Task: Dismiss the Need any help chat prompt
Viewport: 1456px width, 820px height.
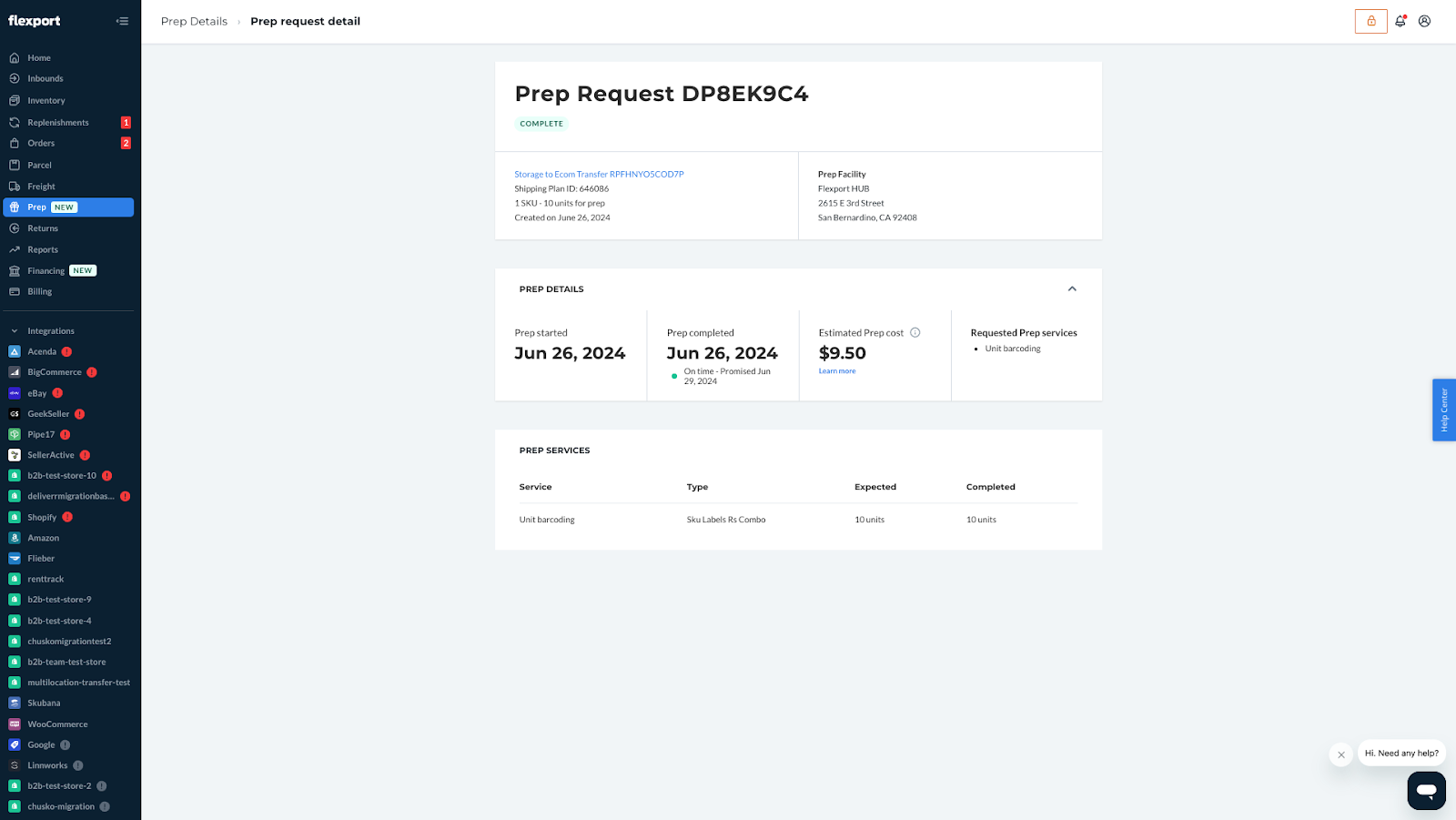Action: point(1340,754)
